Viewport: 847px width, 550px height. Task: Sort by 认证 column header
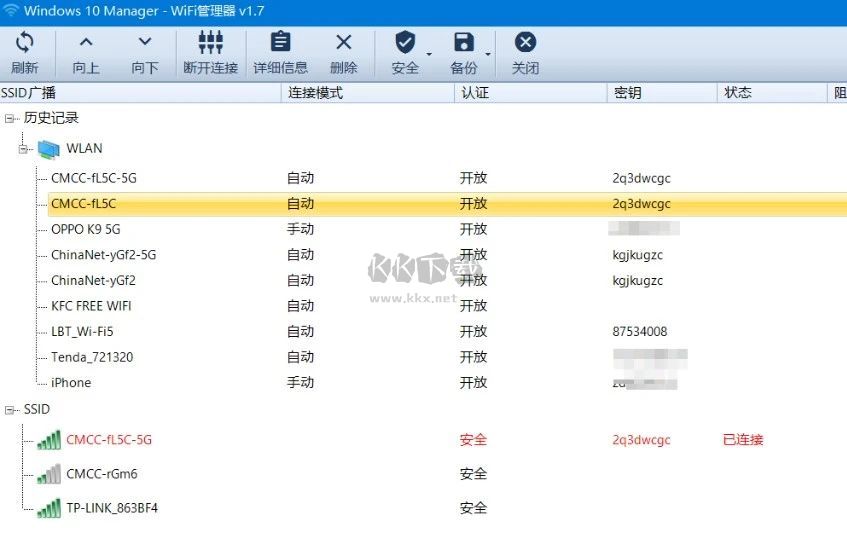tap(531, 92)
